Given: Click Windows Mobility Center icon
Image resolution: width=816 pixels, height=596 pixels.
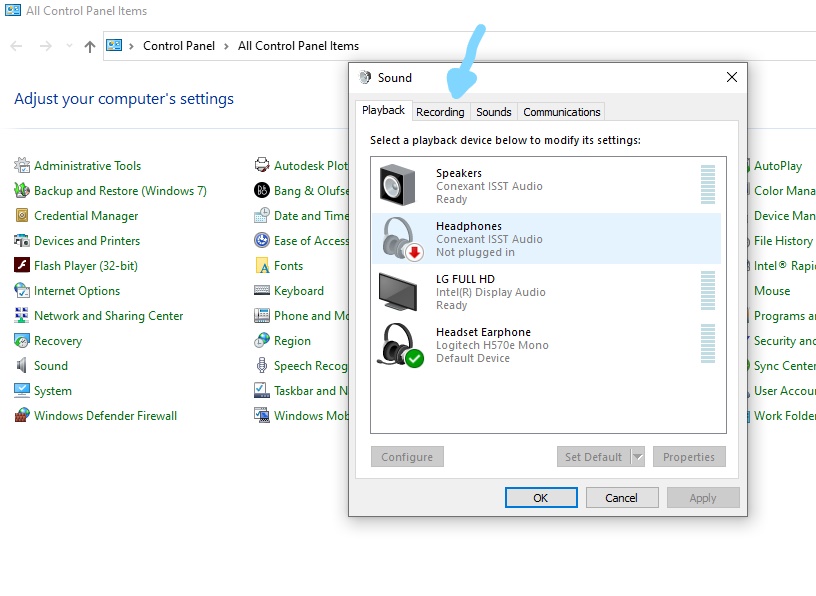Looking at the screenshot, I should coord(262,415).
